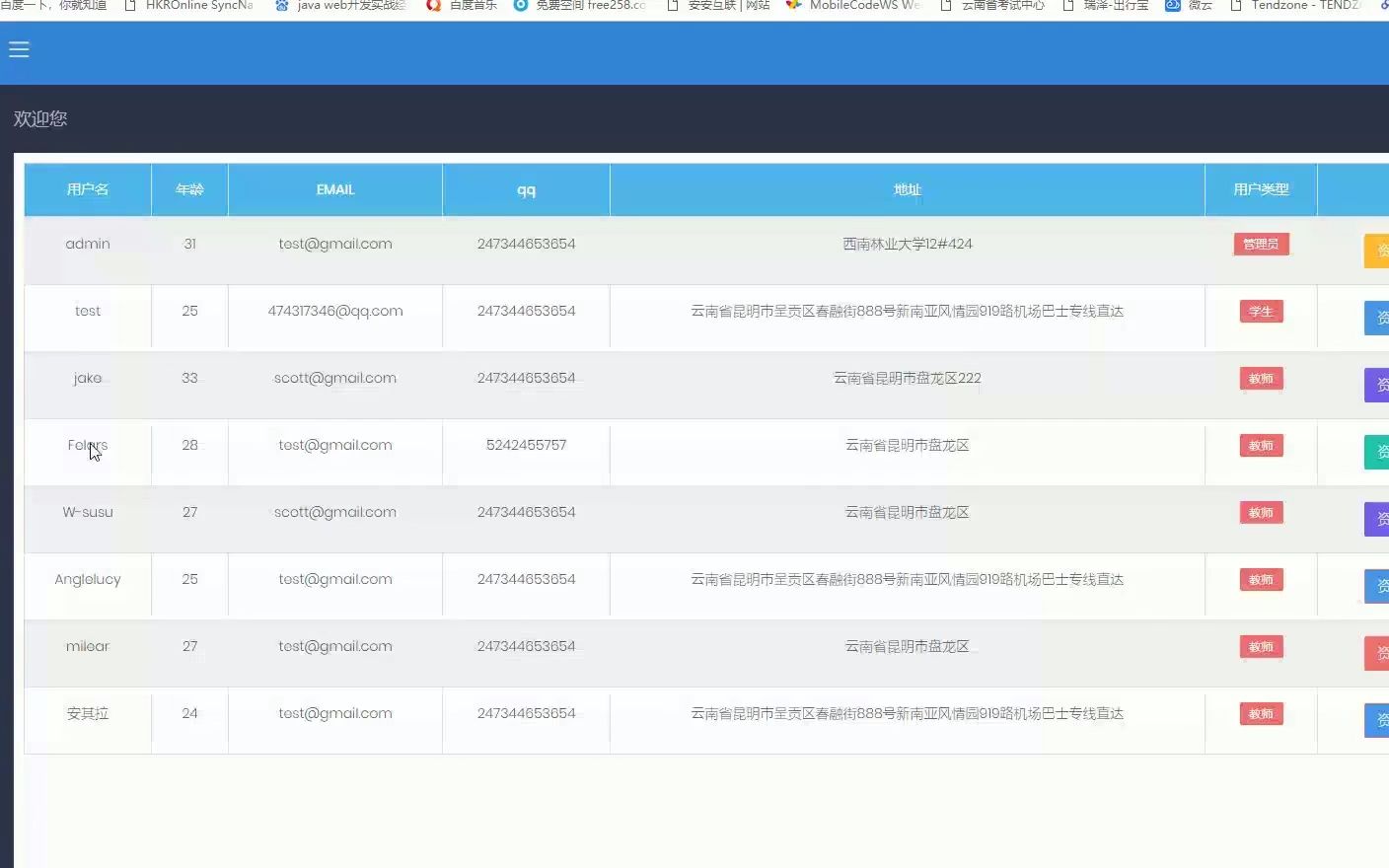Click 云南省昆明市盘龙区 address in milear row
This screenshot has width=1389, height=868.
click(908, 646)
